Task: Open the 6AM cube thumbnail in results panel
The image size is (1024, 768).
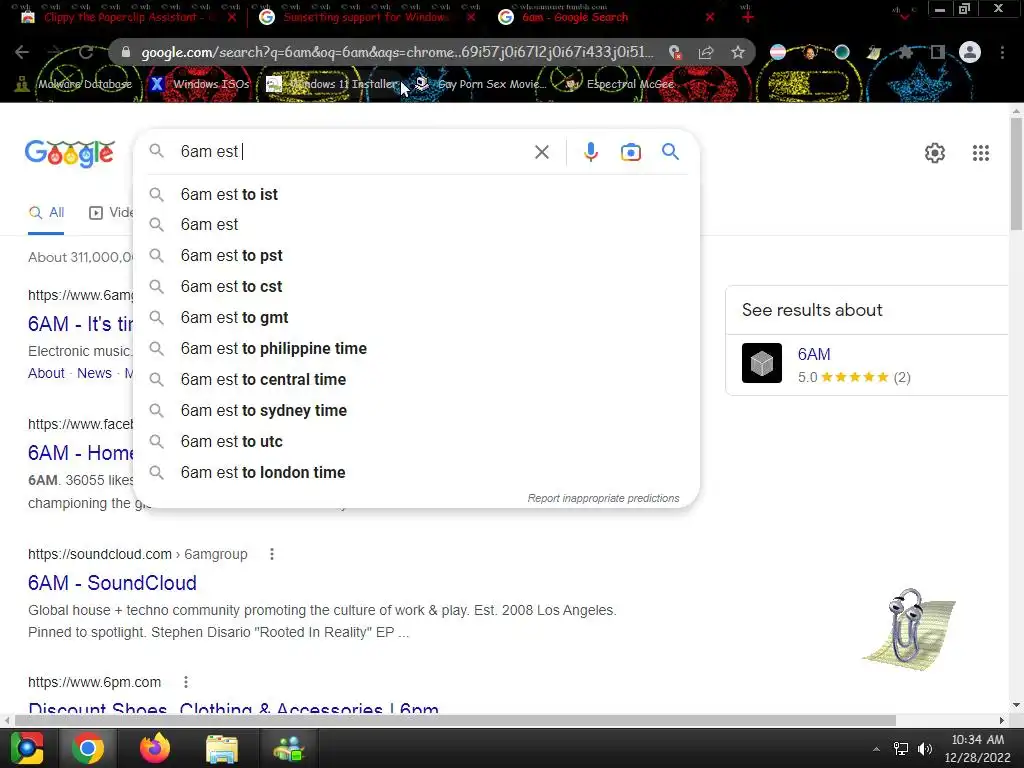Action: pyautogui.click(x=761, y=363)
